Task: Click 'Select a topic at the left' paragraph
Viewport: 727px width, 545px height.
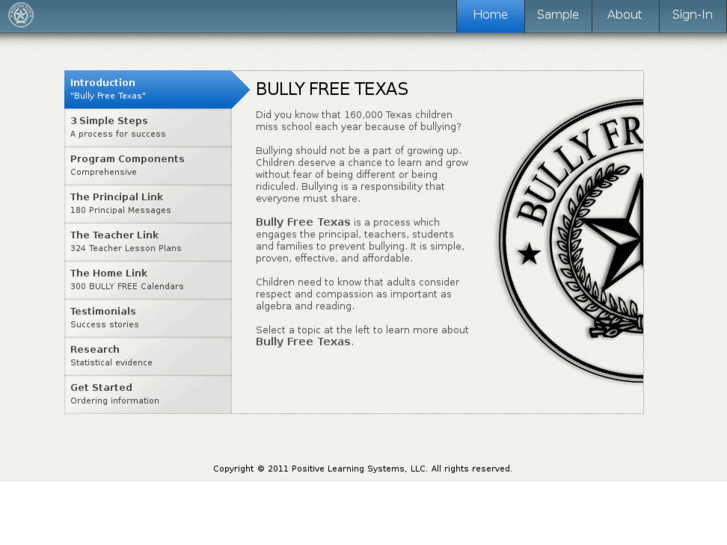Action: [362, 336]
